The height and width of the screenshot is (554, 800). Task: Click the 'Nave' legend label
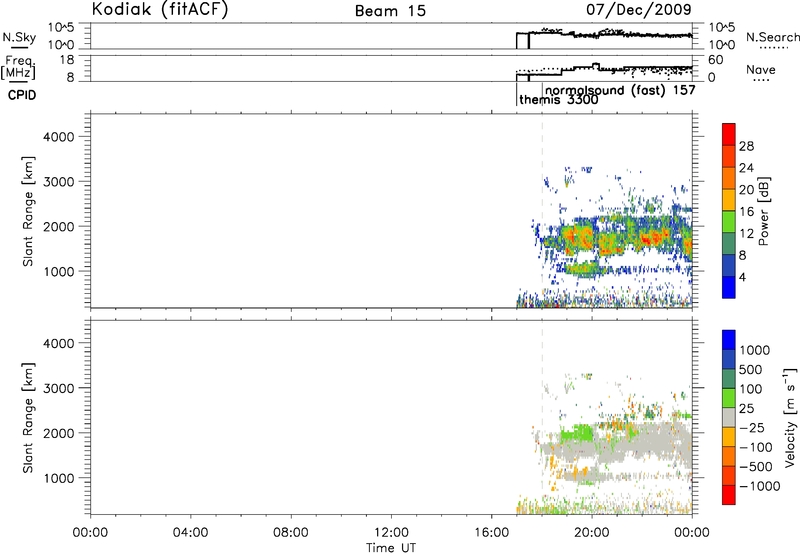point(761,69)
